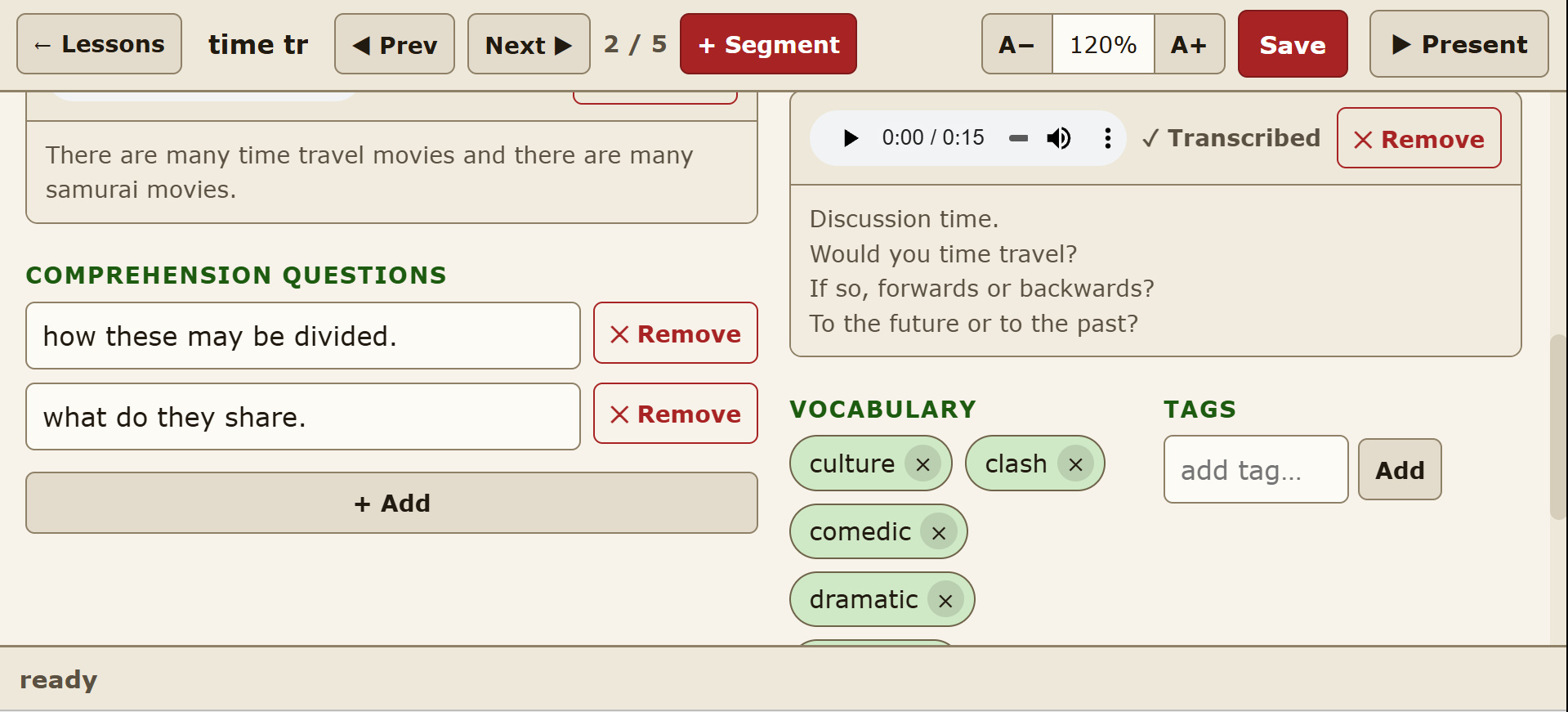Go to previous segment with Prev

pos(395,44)
